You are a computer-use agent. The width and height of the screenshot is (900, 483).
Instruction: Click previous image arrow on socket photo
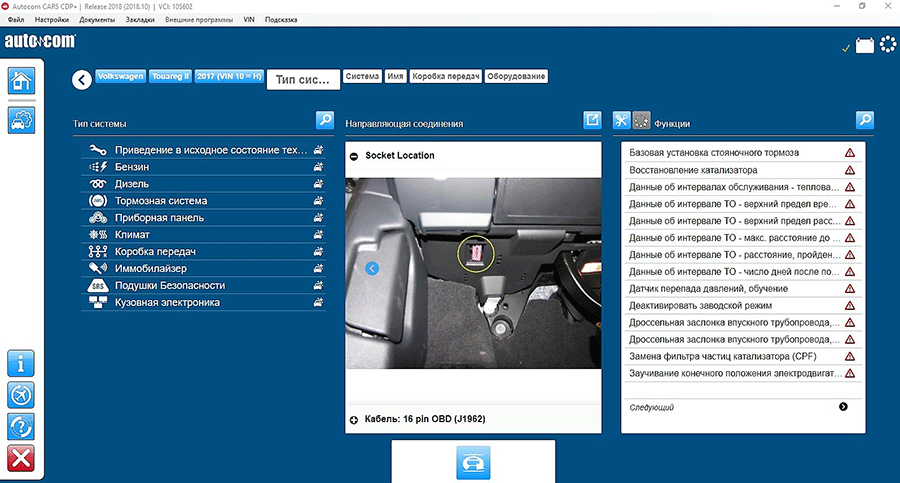tap(372, 268)
